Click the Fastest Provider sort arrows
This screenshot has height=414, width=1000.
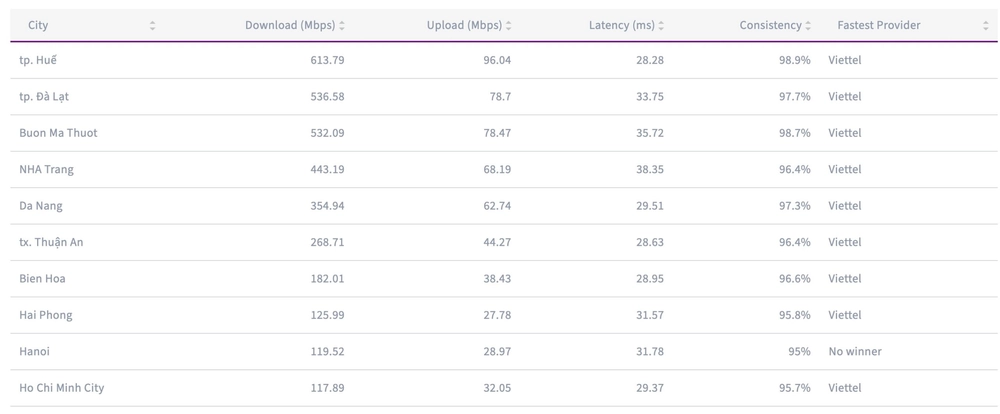point(986,26)
